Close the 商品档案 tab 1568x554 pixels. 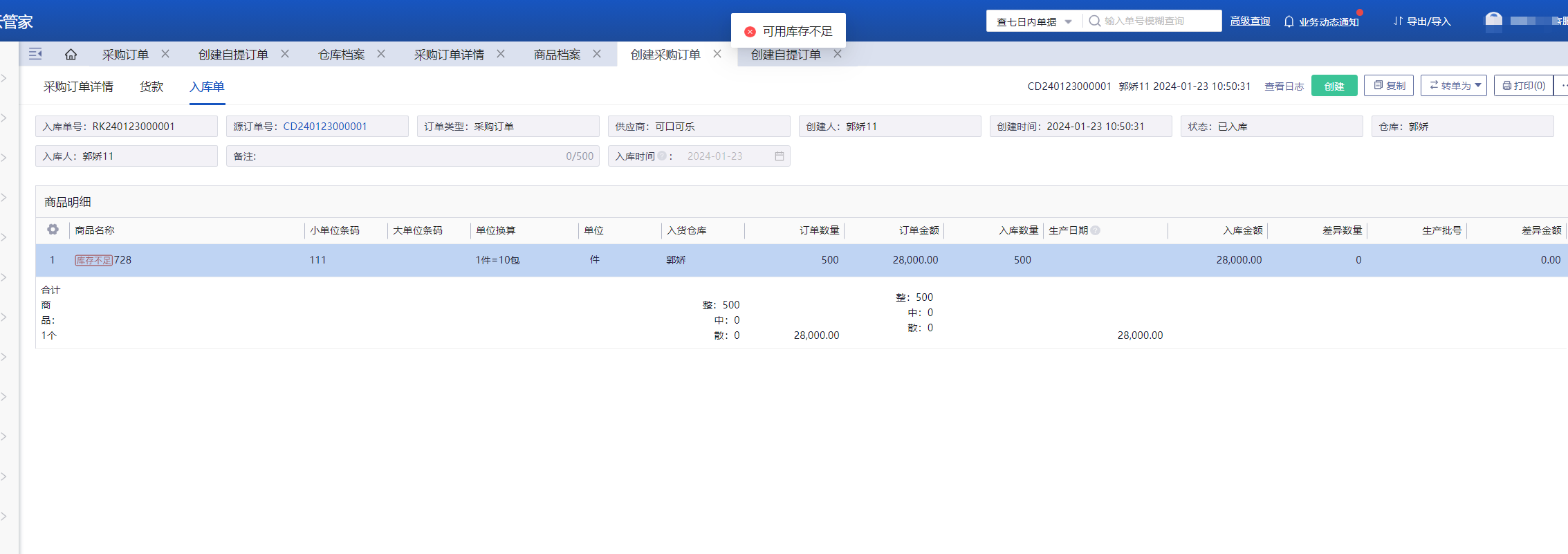(597, 54)
